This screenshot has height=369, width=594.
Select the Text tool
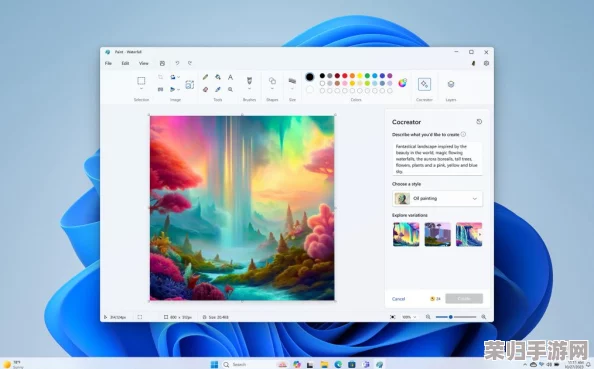[x=230, y=77]
